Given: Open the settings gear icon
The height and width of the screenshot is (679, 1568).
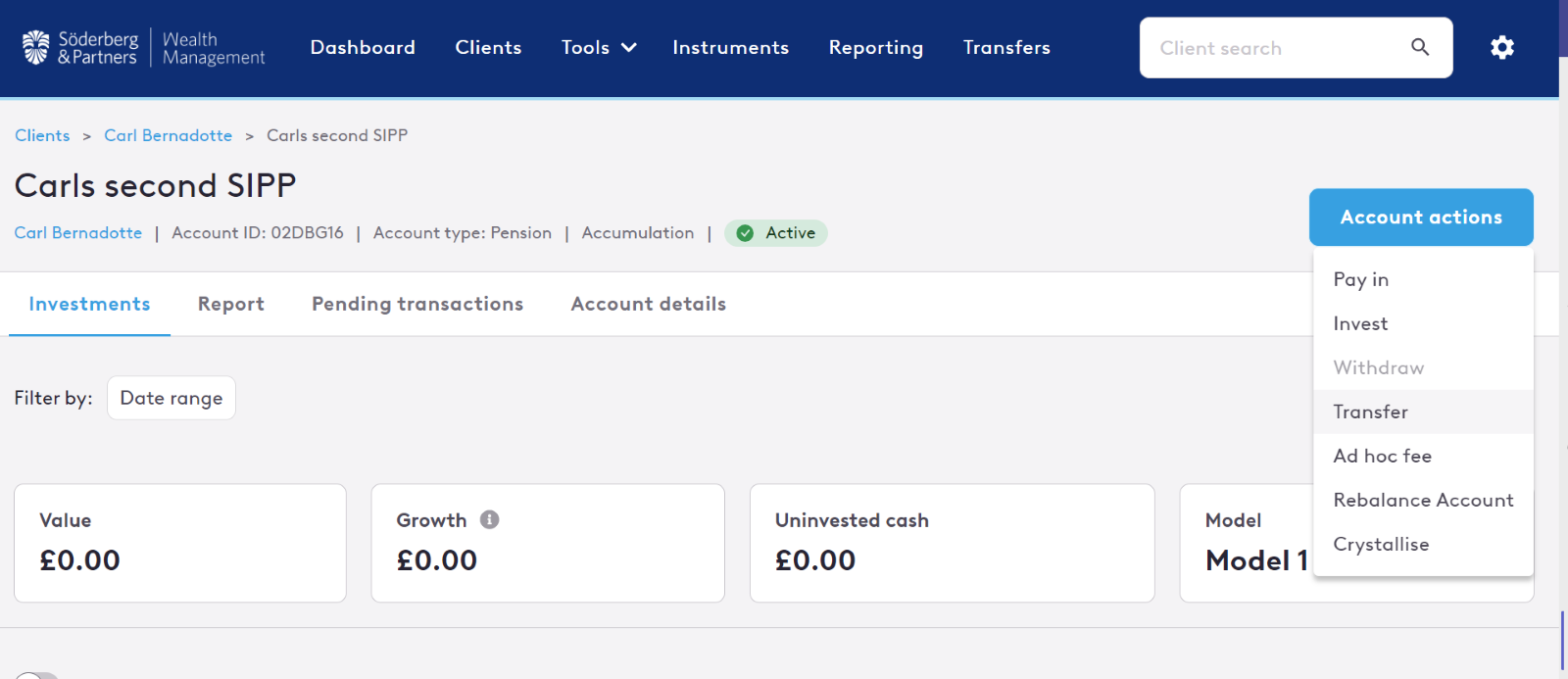Looking at the screenshot, I should click(1501, 47).
